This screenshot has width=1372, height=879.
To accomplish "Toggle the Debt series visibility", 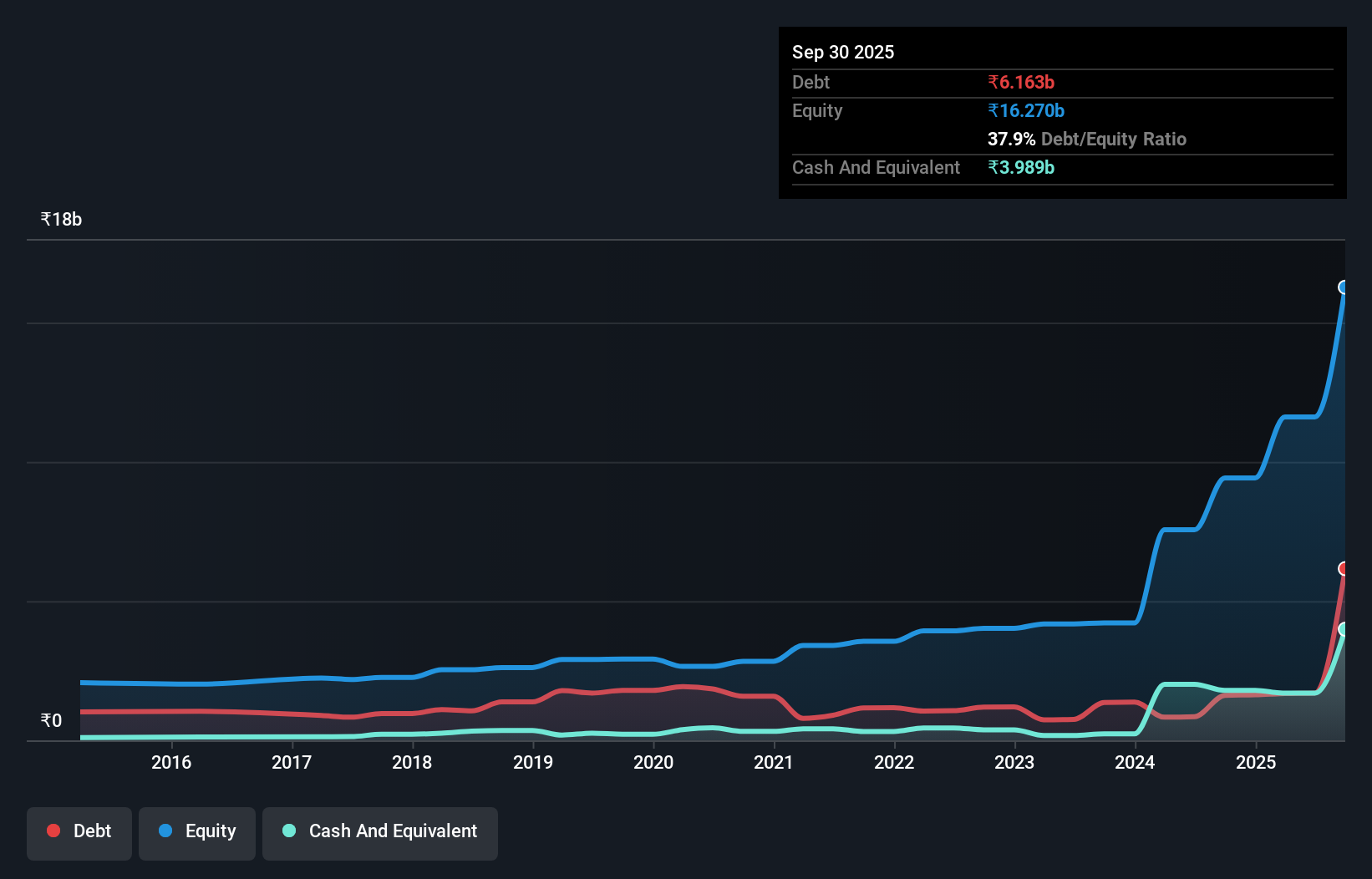I will (79, 831).
